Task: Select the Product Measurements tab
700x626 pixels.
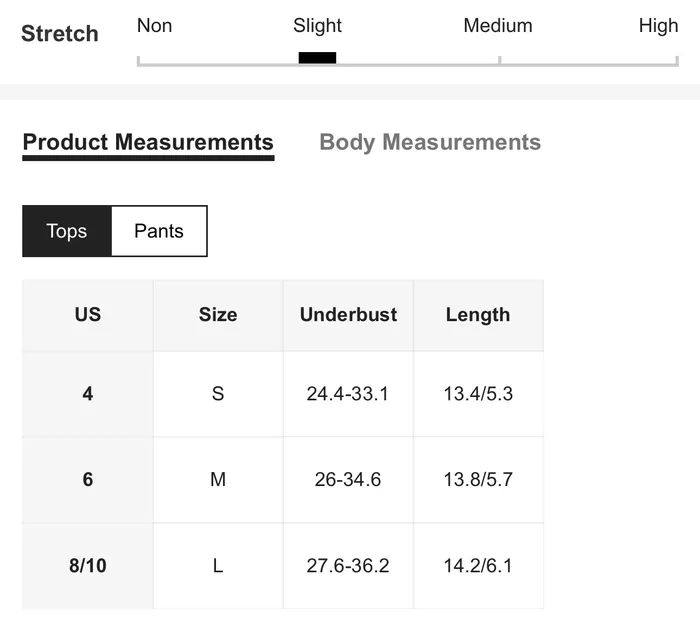Action: [148, 142]
